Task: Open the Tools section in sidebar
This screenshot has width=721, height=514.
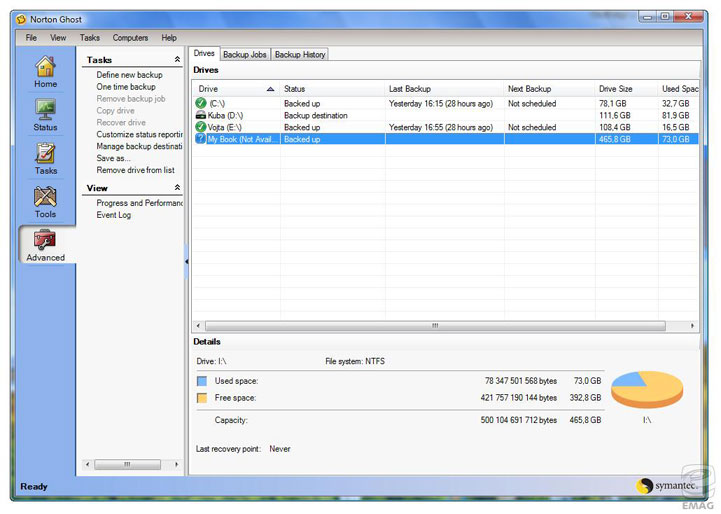Action: 45,202
